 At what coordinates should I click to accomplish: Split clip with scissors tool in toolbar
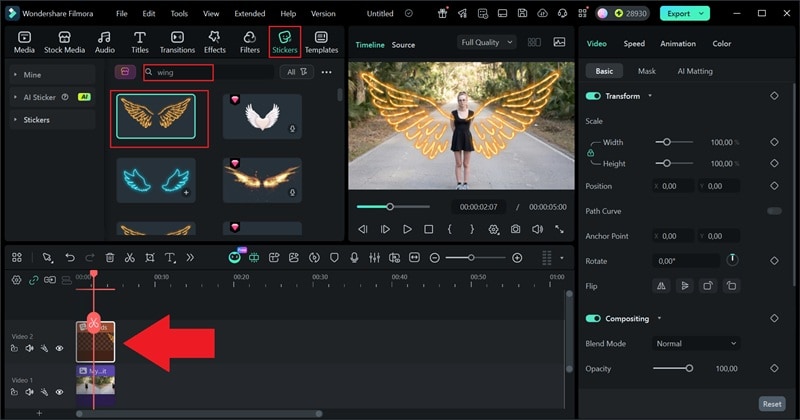(x=130, y=258)
